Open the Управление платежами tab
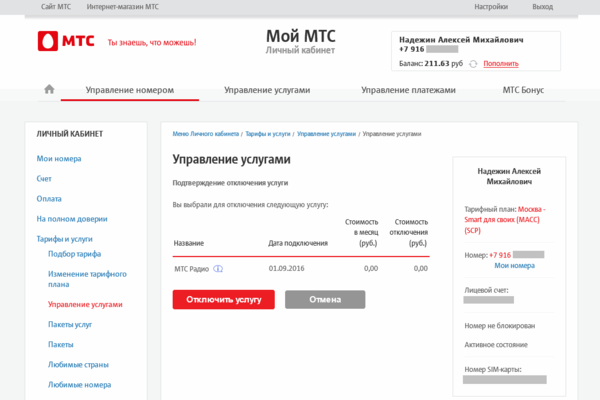 click(408, 90)
